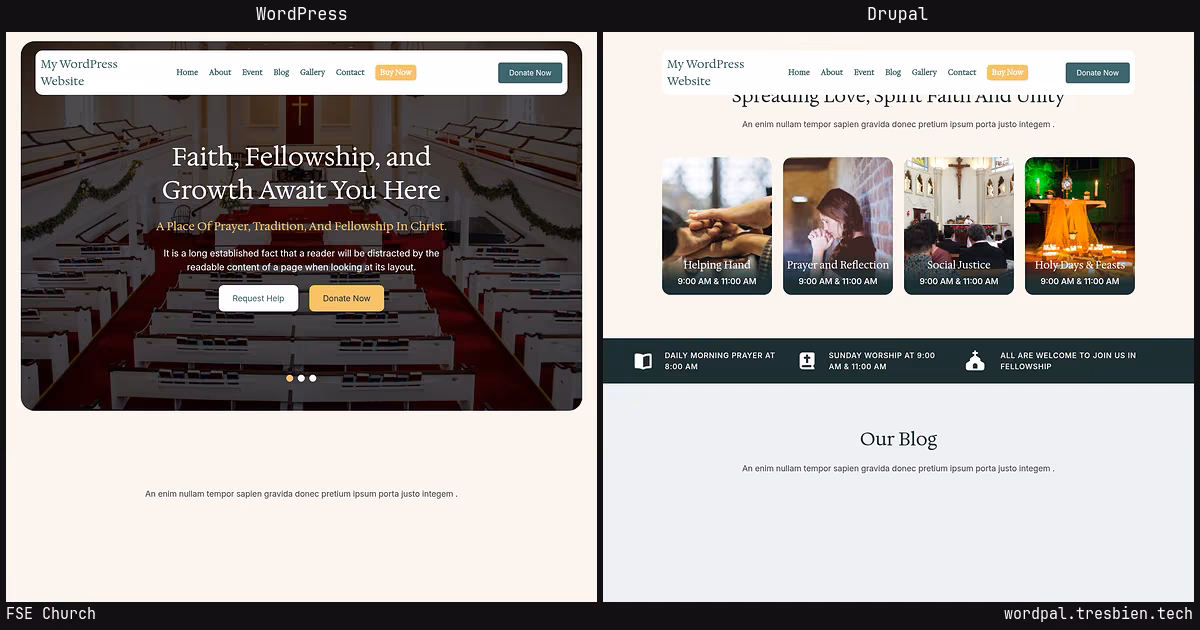Open Blog in the WordPress pane menu
Image resolution: width=1200 pixels, height=630 pixels.
click(x=281, y=72)
